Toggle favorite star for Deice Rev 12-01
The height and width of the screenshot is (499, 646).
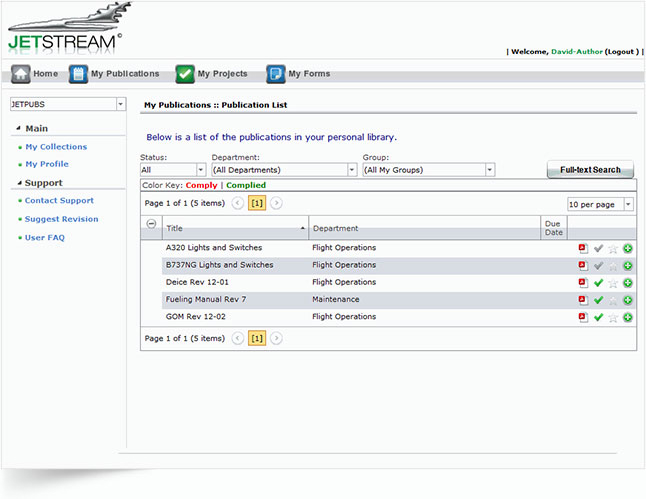coord(613,283)
